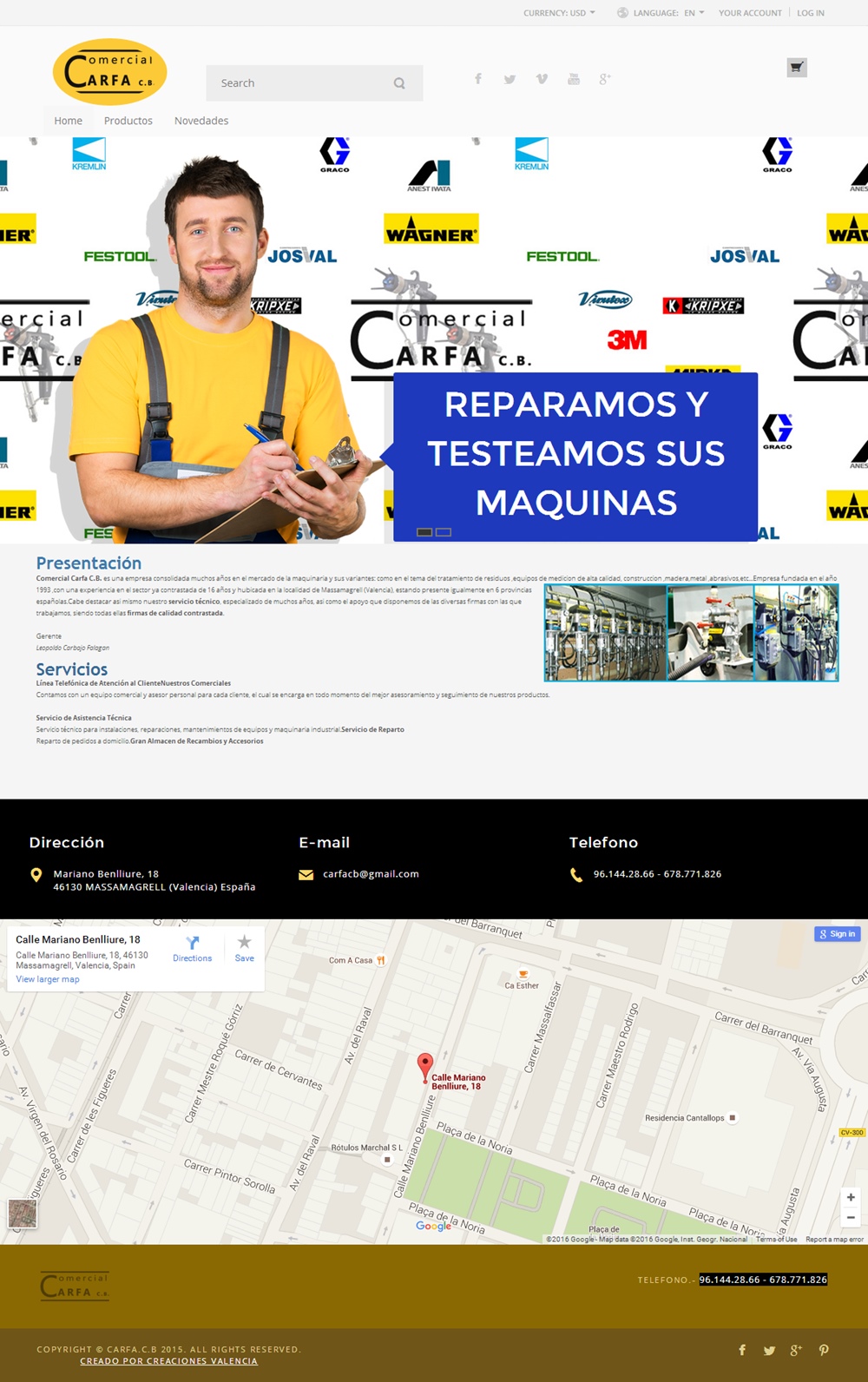Click the telephone handset icon
The width and height of the screenshot is (868, 1382).
[x=576, y=875]
